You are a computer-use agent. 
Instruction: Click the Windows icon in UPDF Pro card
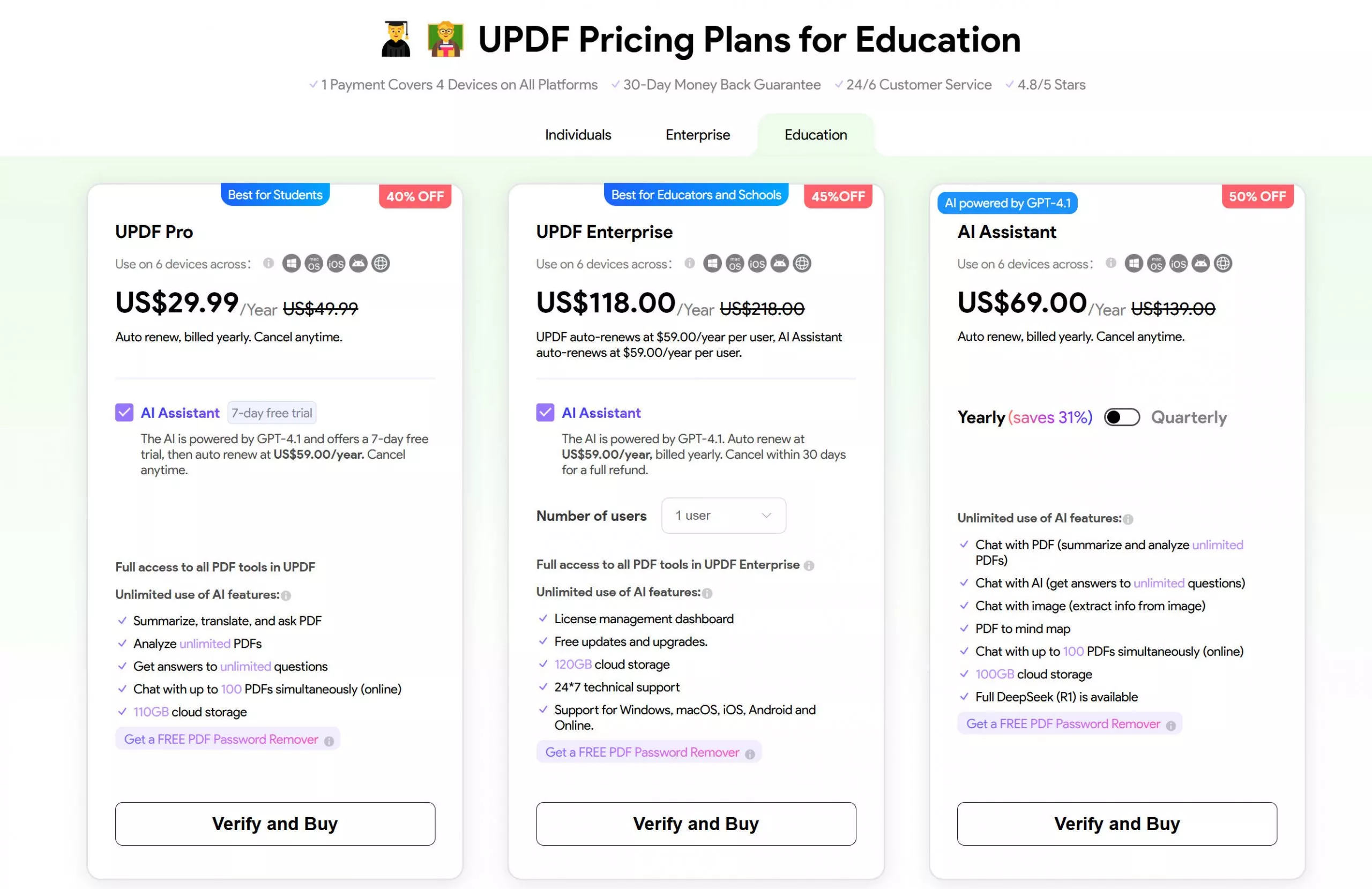pyautogui.click(x=291, y=264)
